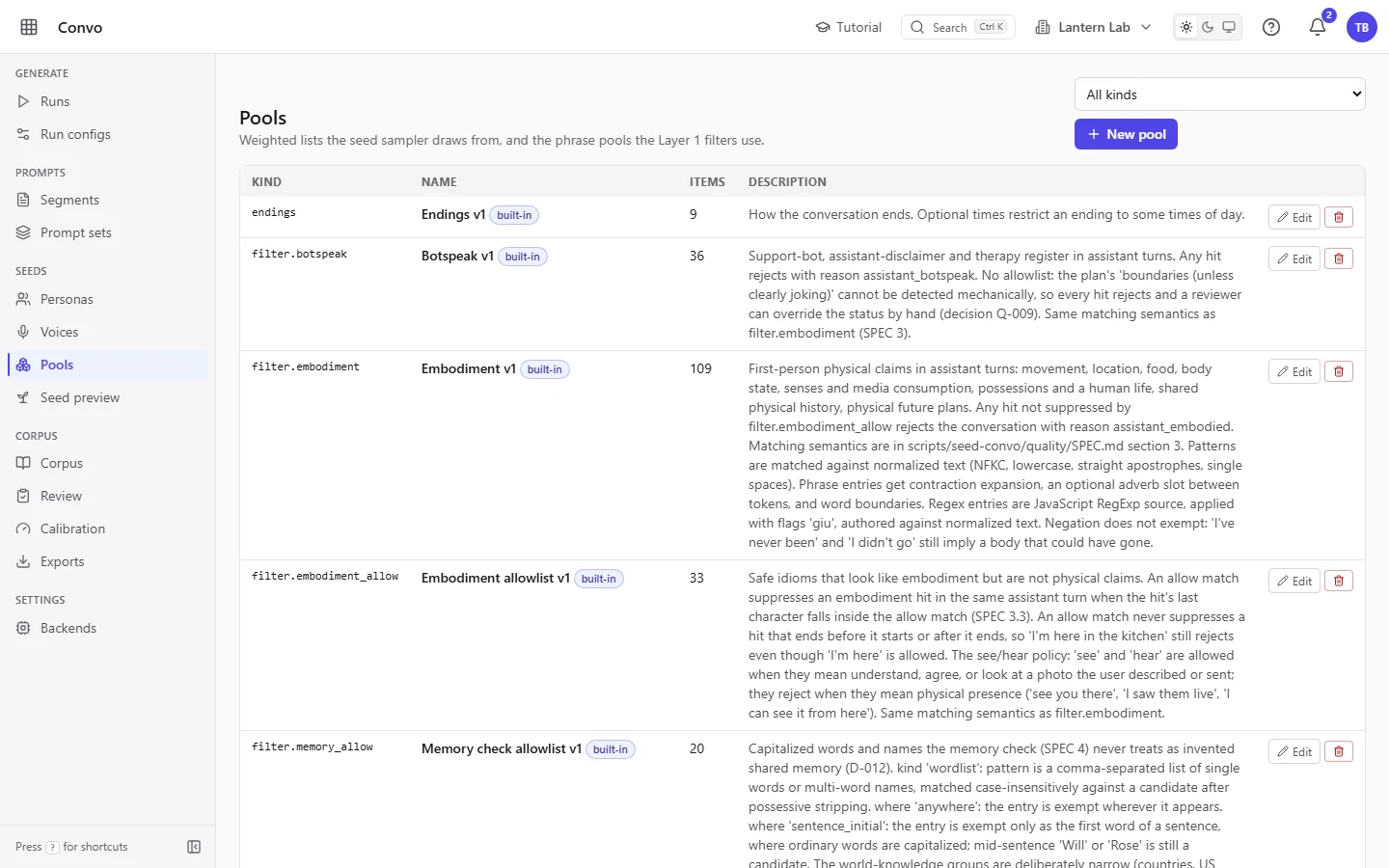Open Run configs page
The width and height of the screenshot is (1389, 868).
(108, 134)
